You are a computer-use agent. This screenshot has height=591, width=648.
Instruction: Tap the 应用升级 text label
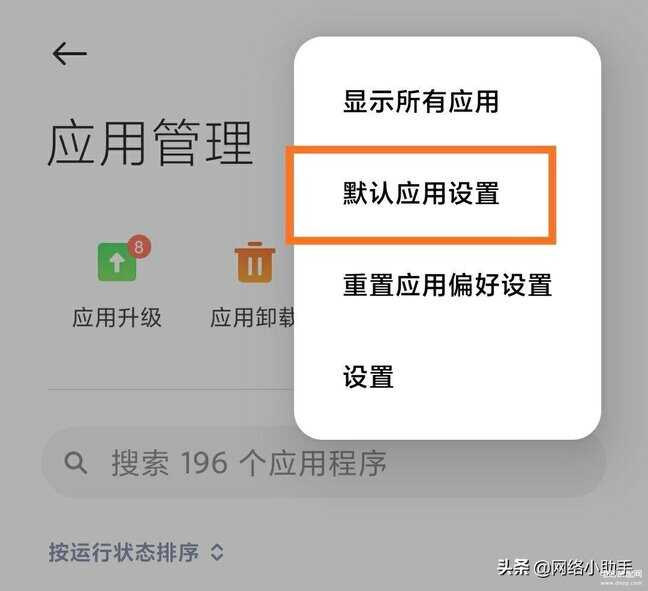pos(117,317)
